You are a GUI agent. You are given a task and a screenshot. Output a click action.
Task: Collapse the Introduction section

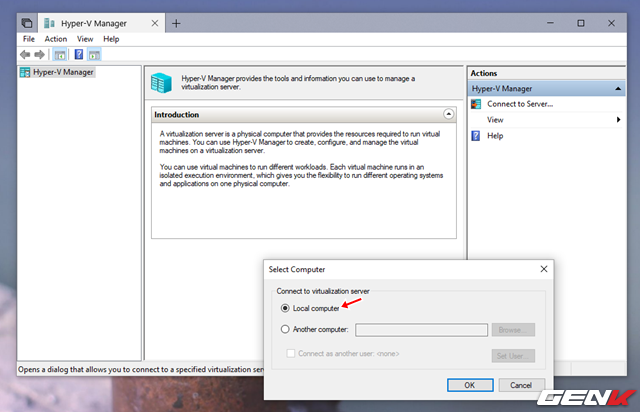[x=448, y=114]
